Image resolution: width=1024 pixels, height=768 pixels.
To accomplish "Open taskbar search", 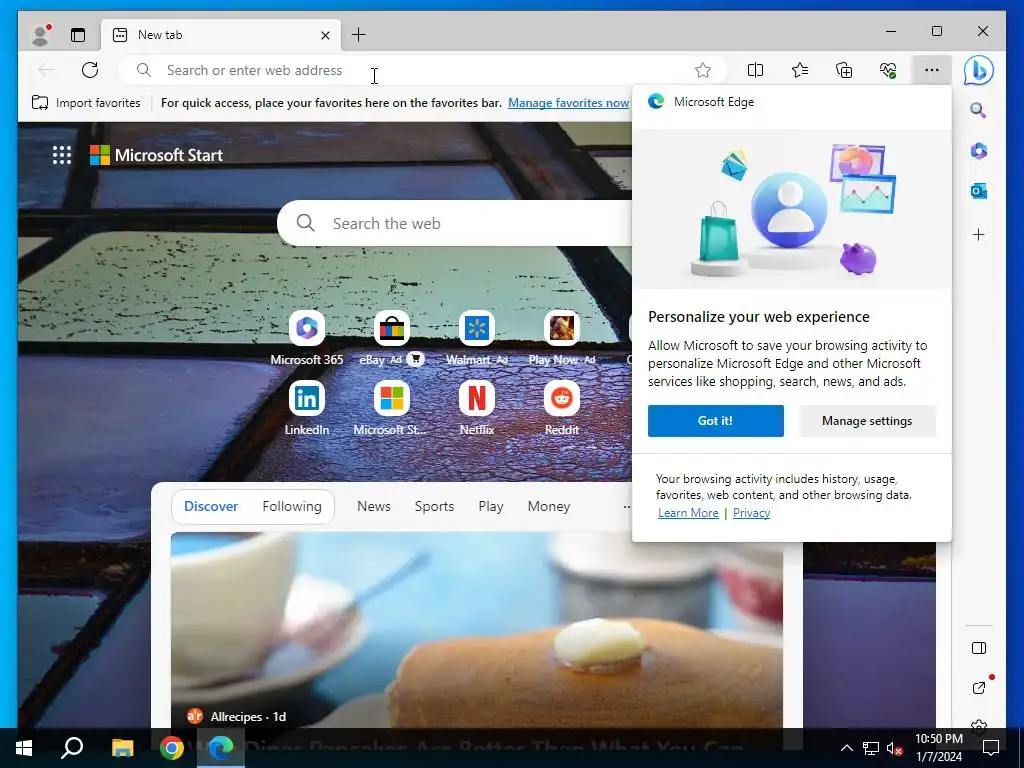I will click(x=72, y=748).
